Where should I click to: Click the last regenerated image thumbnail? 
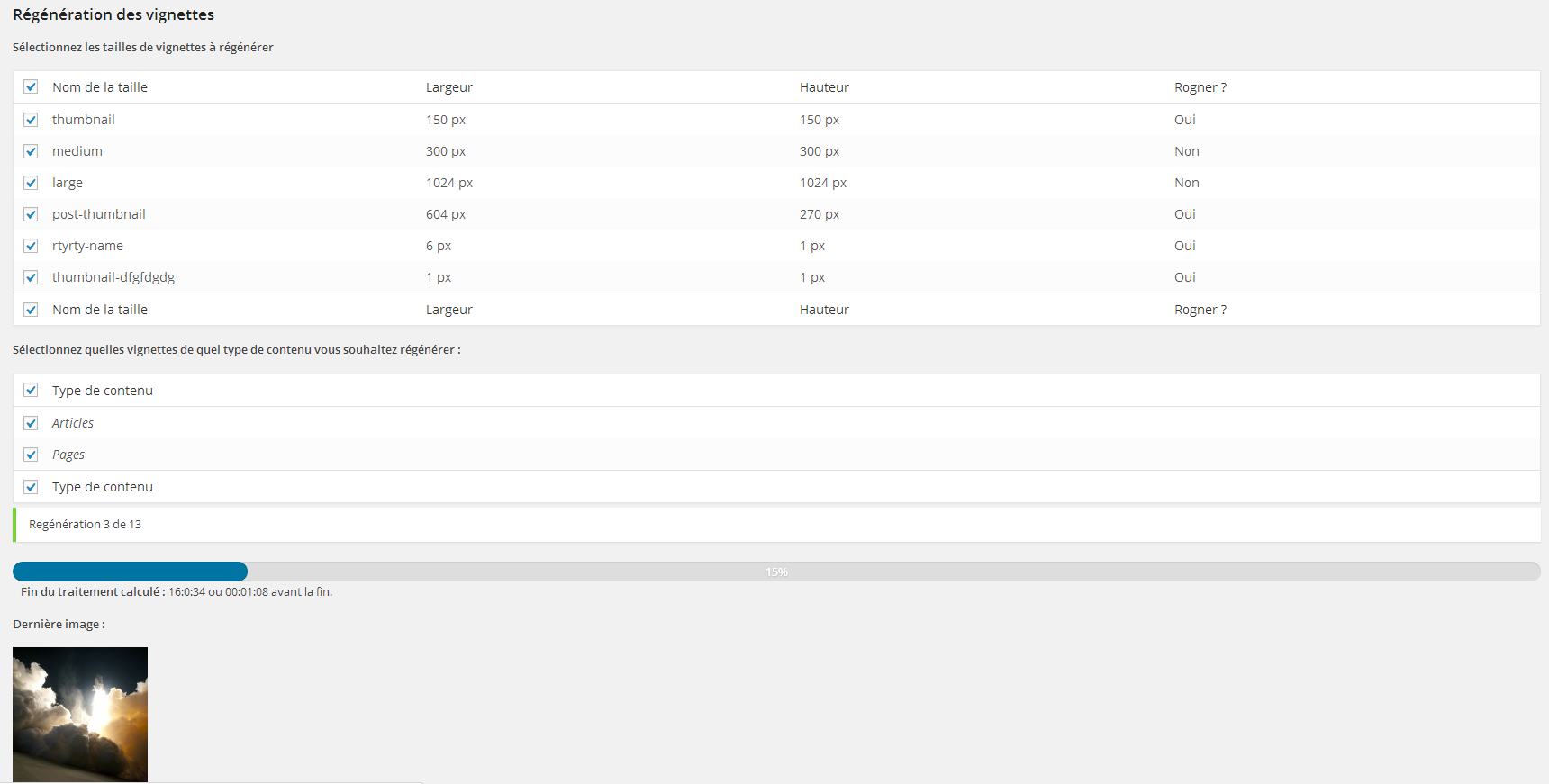80,714
